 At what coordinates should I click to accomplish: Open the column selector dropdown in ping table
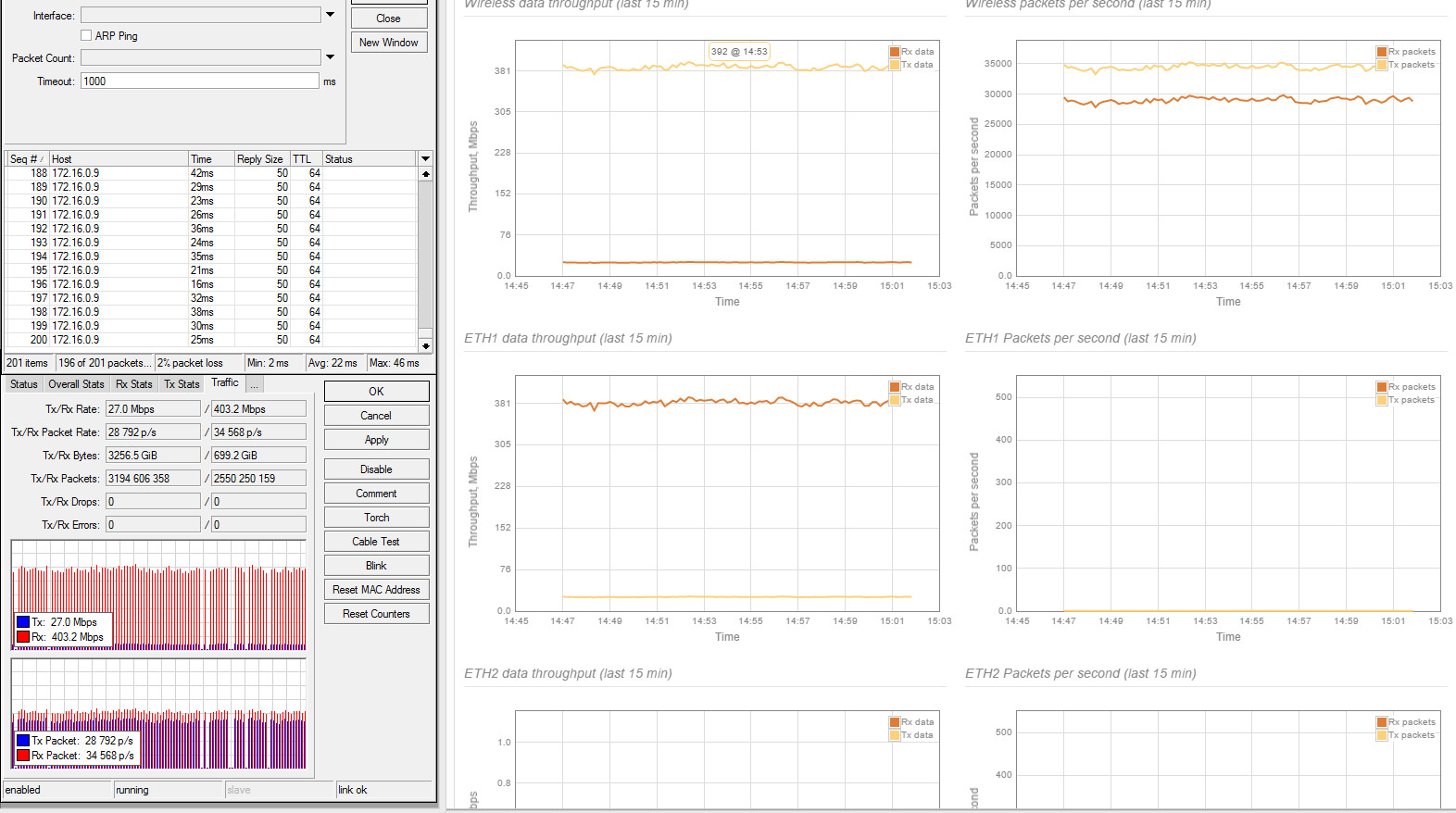(x=426, y=159)
